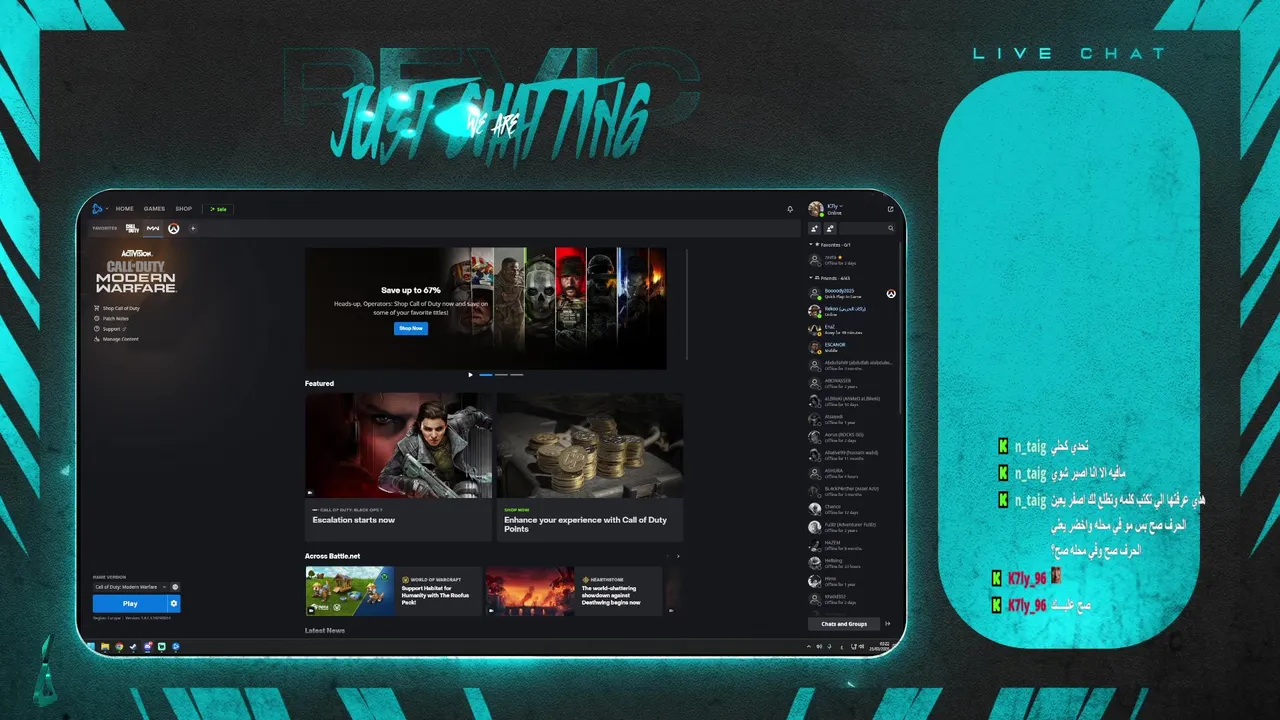Show hidden system tray icons chevron

pos(809,647)
